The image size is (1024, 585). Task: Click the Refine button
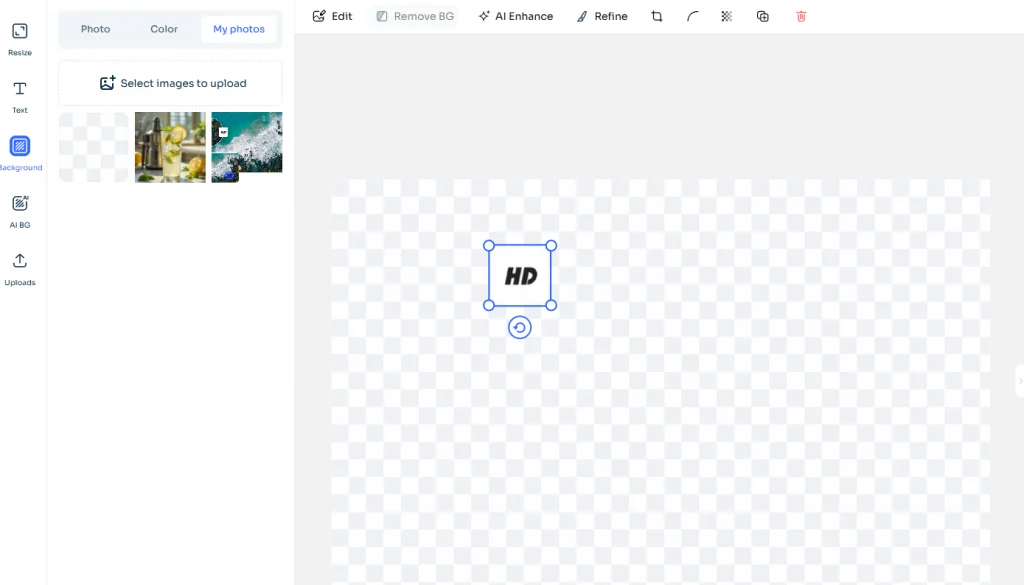point(602,17)
